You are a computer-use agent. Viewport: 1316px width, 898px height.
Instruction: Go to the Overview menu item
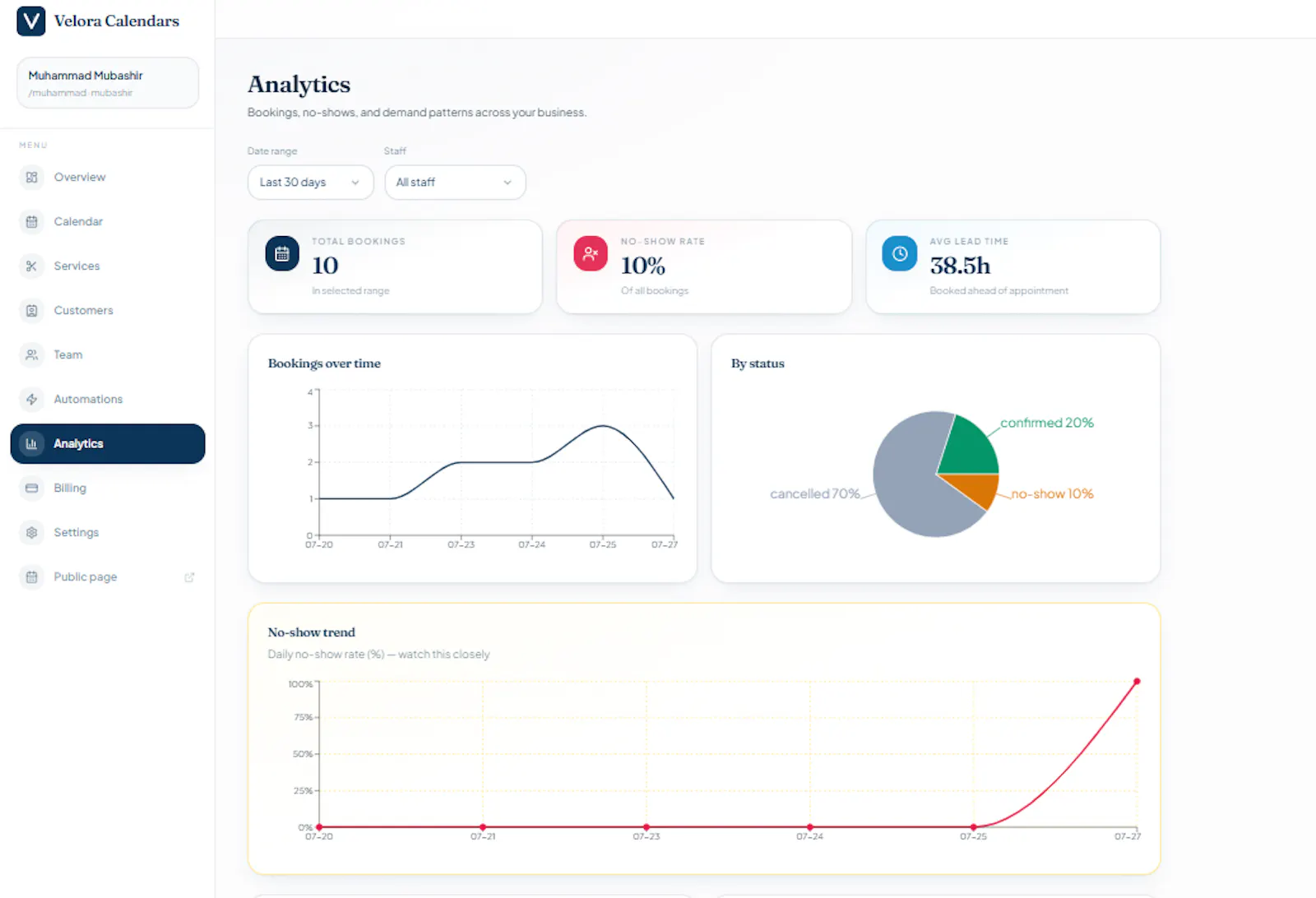(x=108, y=177)
